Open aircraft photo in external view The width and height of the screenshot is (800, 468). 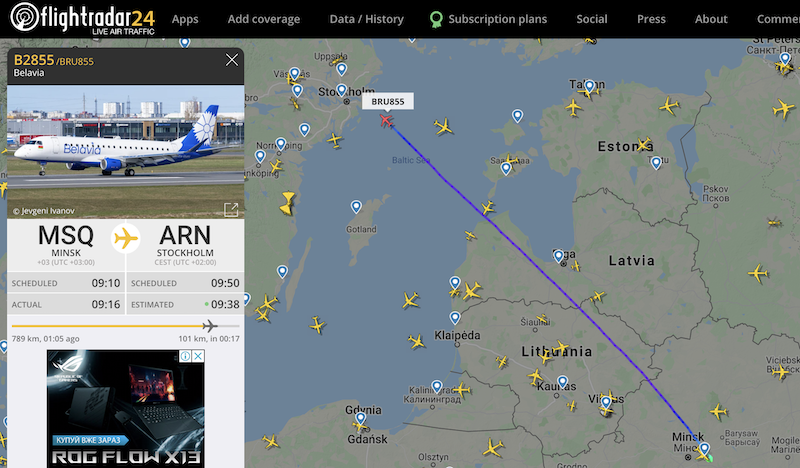click(231, 209)
